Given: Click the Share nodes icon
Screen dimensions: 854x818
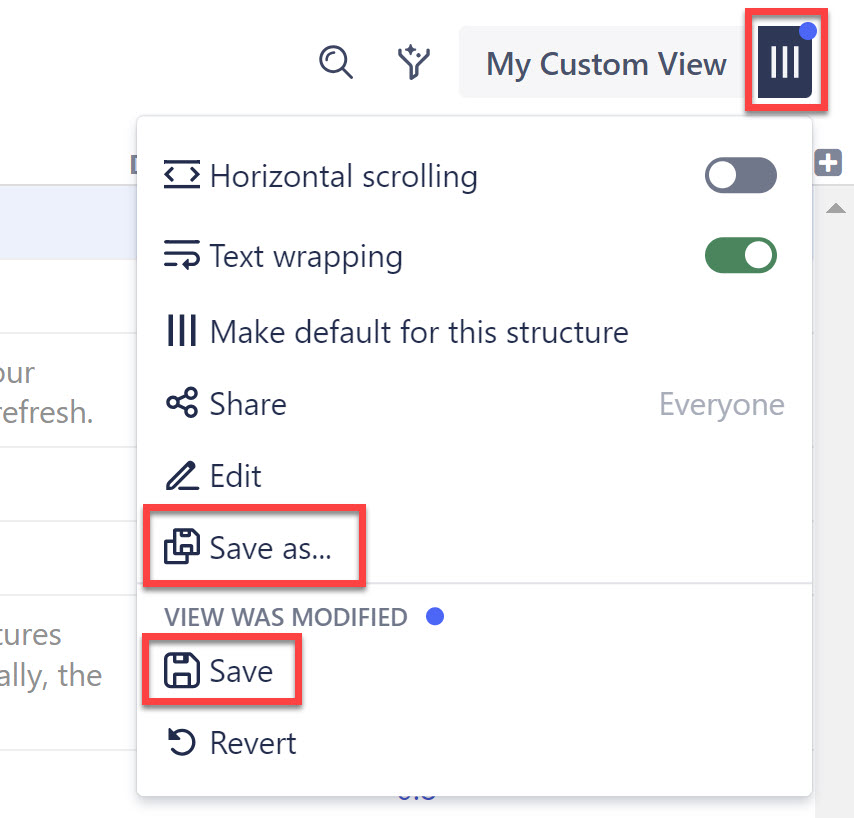Looking at the screenshot, I should click(x=181, y=404).
